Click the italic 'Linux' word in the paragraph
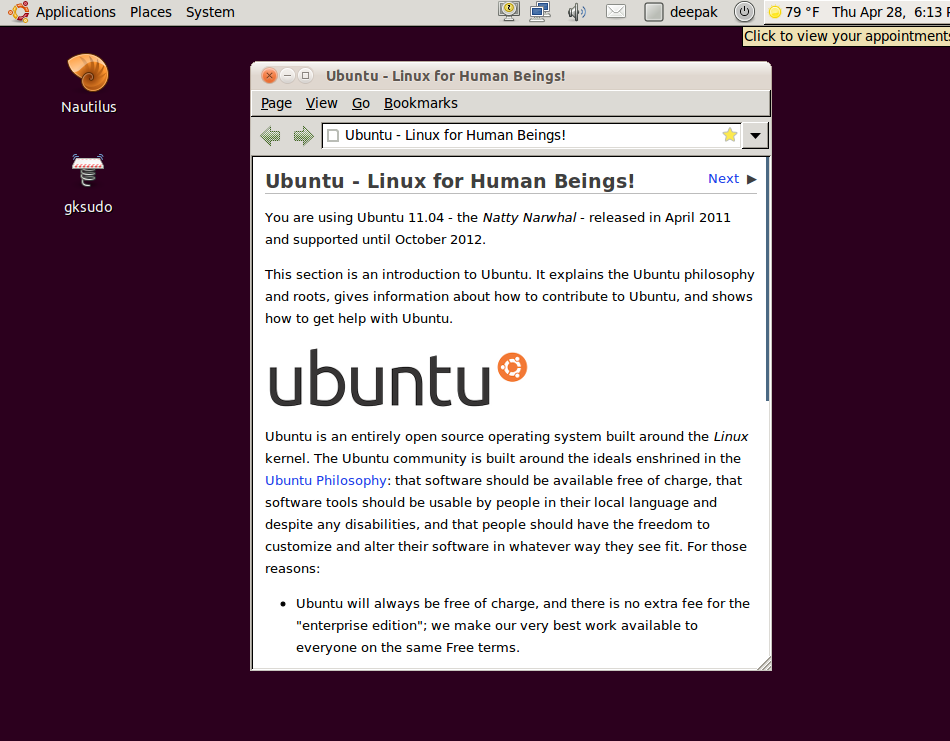Viewport: 950px width, 741px height. tap(730, 436)
